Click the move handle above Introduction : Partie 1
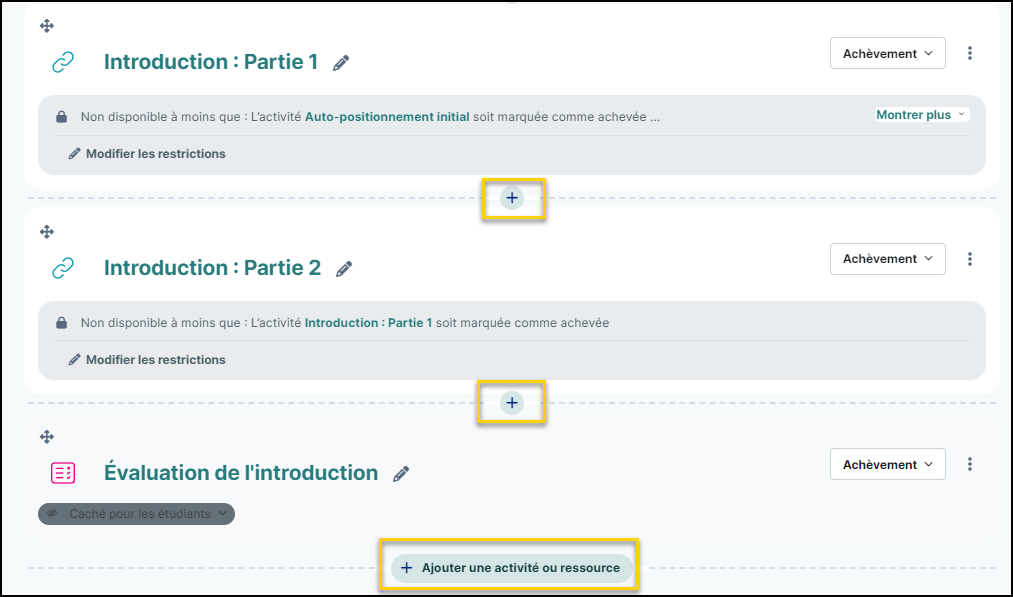The width and height of the screenshot is (1013, 597). tap(47, 26)
